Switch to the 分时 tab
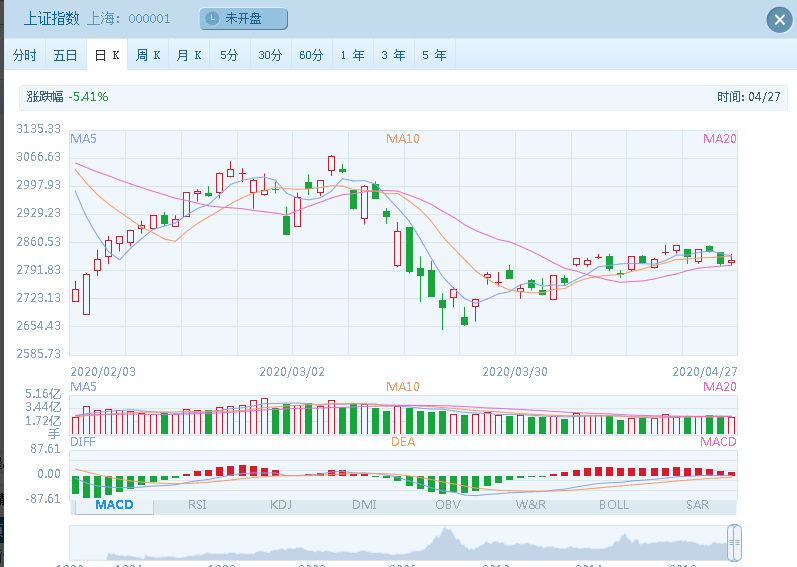This screenshot has width=797, height=567. 25,55
